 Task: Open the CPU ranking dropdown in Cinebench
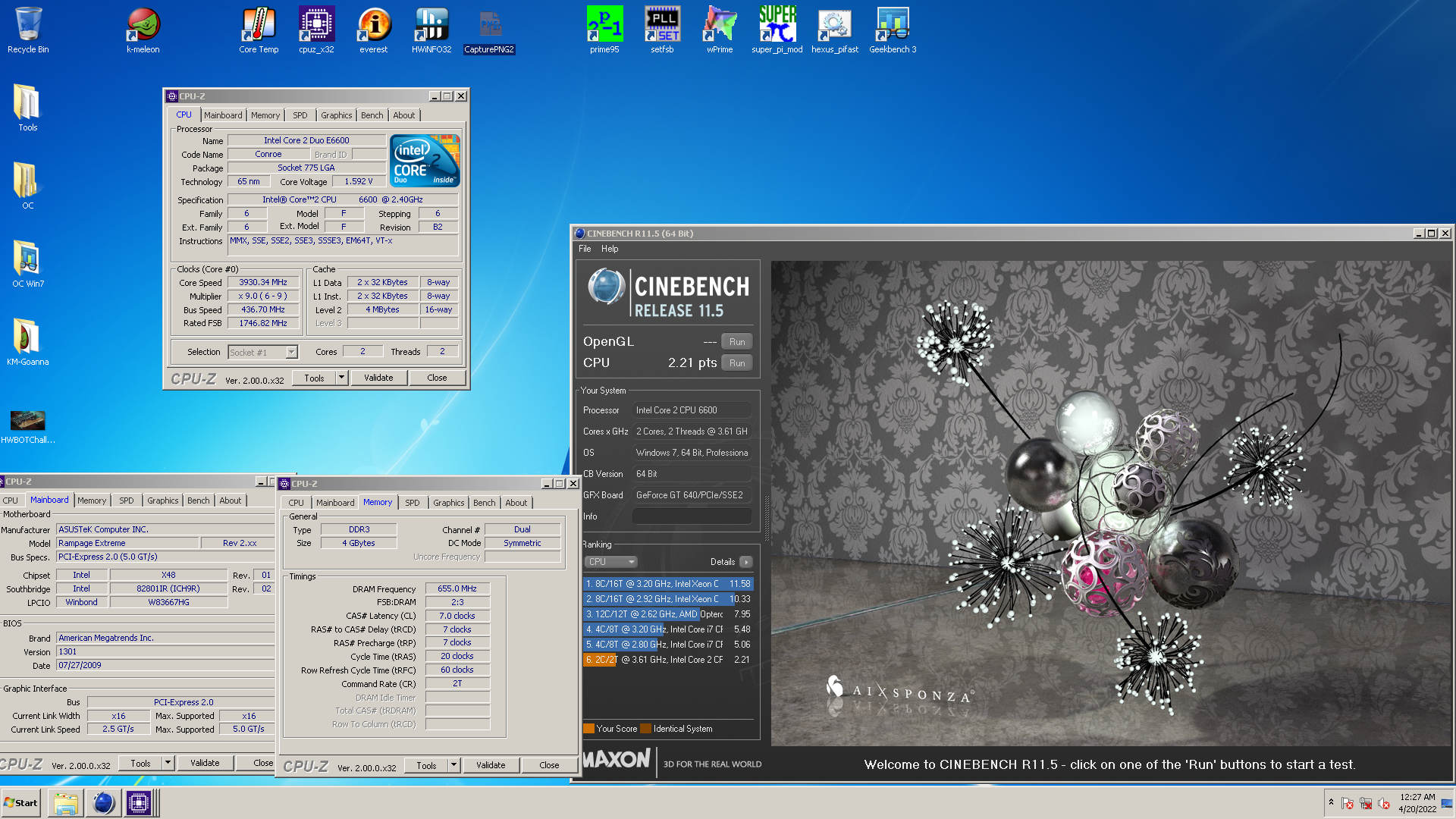(x=611, y=562)
